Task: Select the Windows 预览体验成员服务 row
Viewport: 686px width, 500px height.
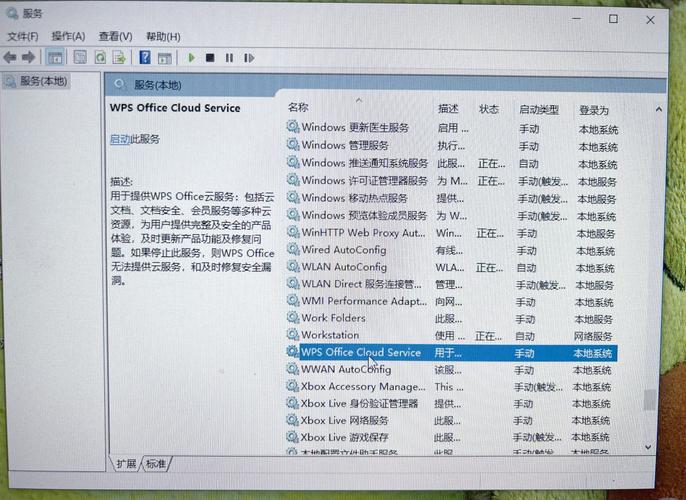Action: coord(452,216)
